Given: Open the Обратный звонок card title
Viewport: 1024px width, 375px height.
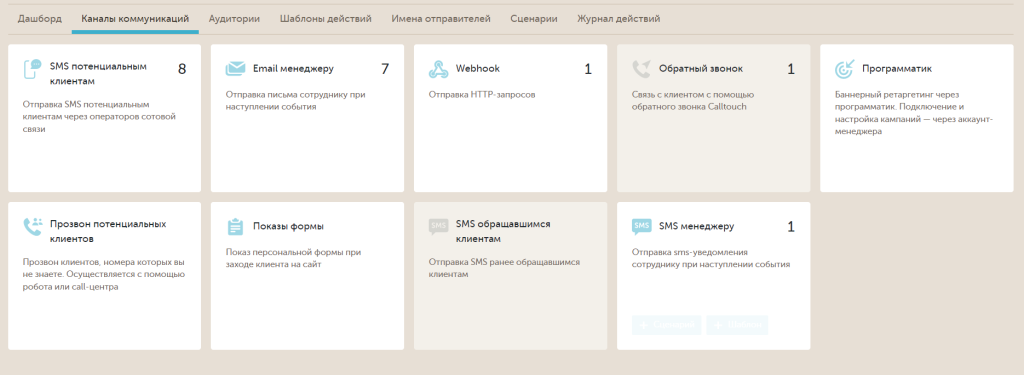Looking at the screenshot, I should click(x=701, y=69).
